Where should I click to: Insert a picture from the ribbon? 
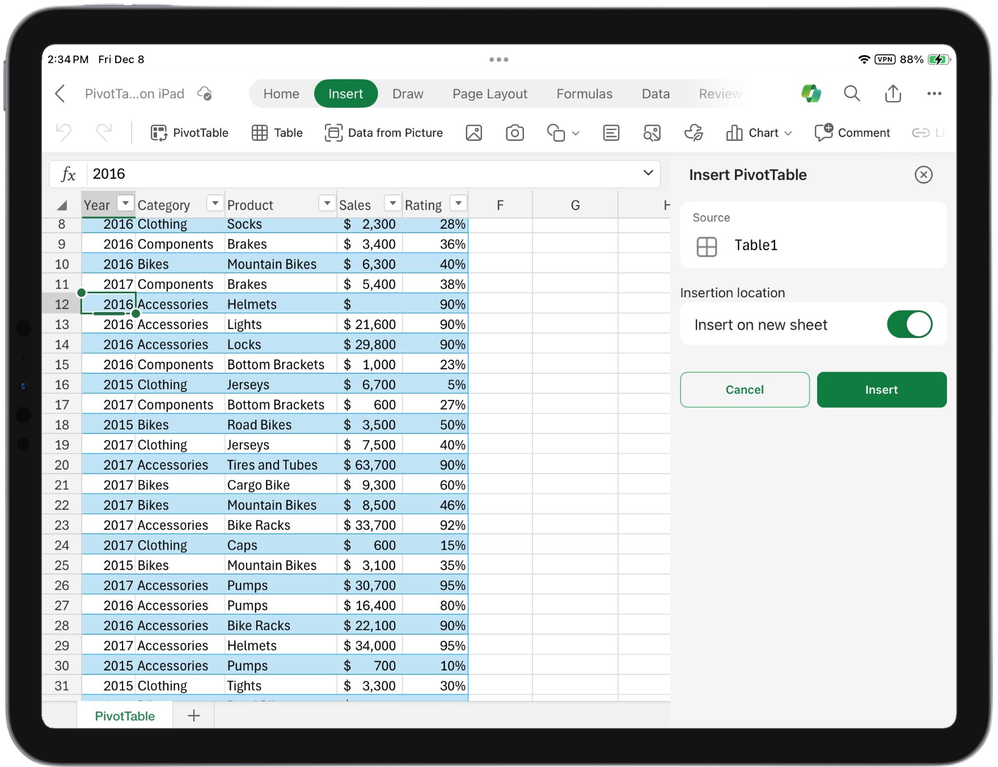click(x=474, y=132)
